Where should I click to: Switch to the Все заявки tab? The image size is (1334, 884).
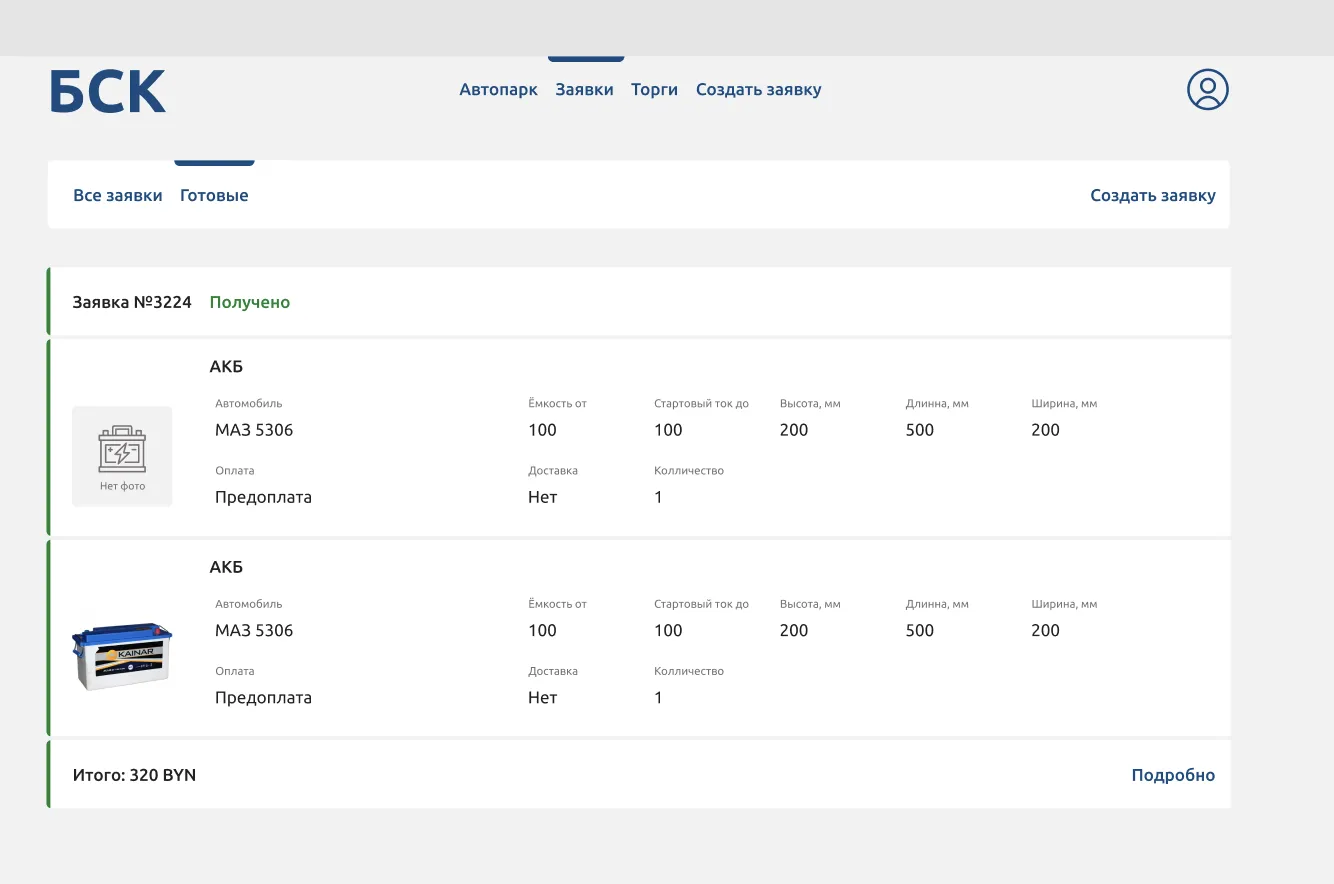[x=117, y=196]
